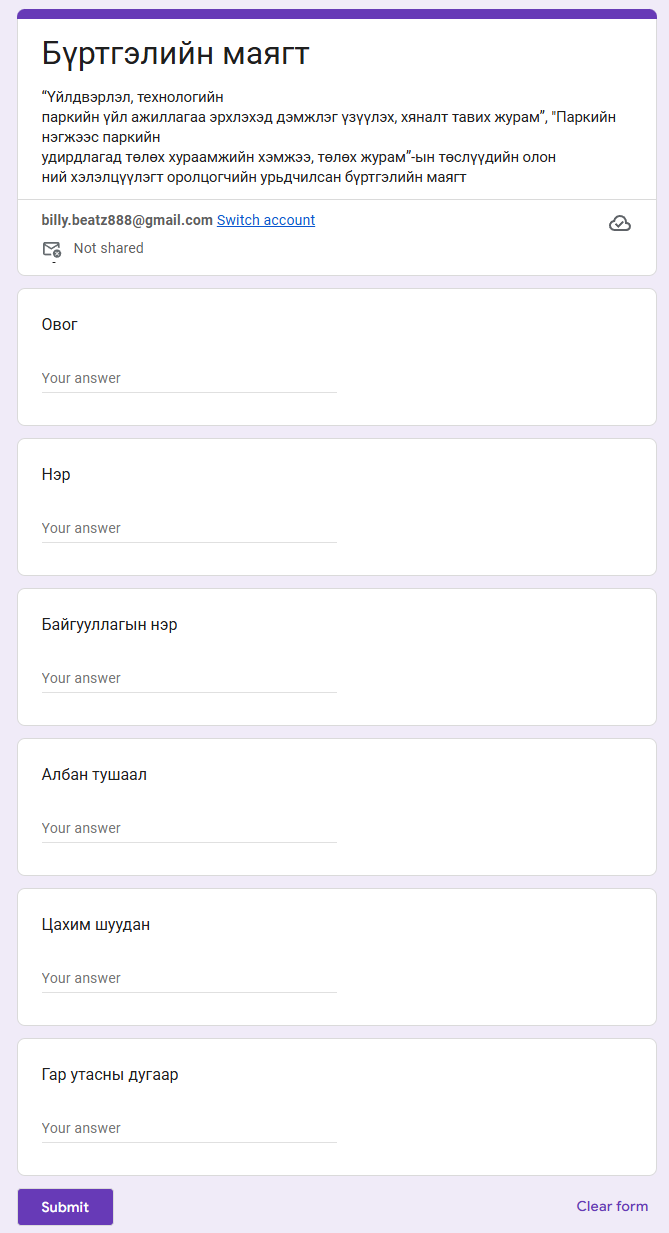Viewport: 669px width, 1233px height.
Task: Click the Нэр question label
Action: click(x=56, y=475)
